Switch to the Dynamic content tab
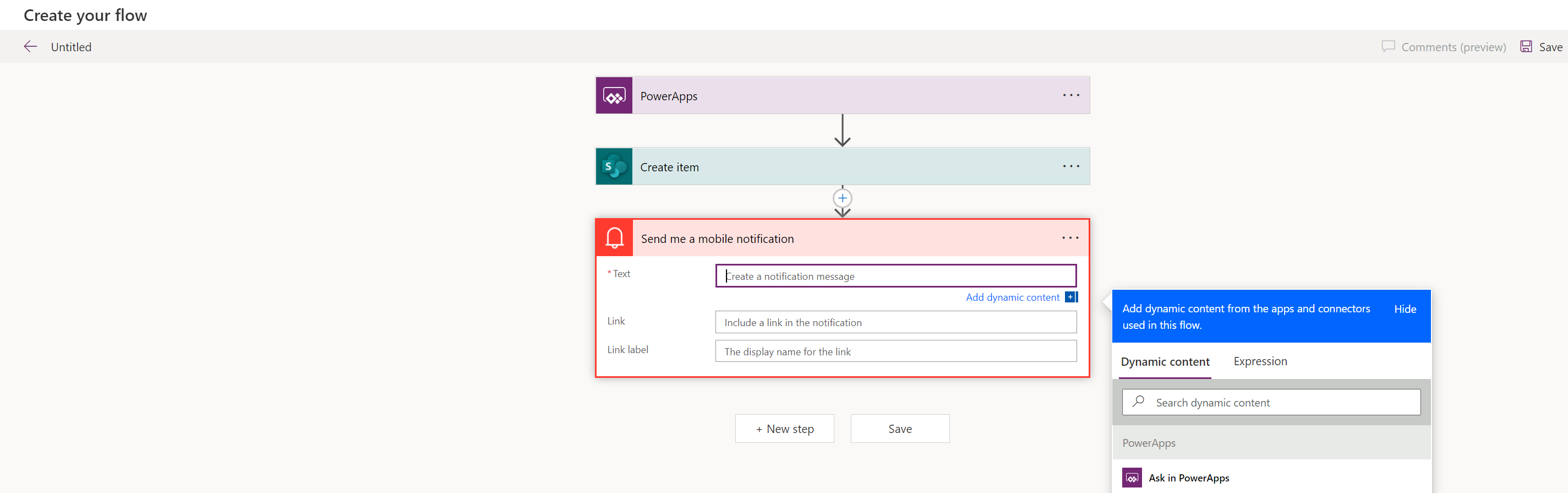Viewport: 1568px width, 493px height. click(x=1165, y=361)
